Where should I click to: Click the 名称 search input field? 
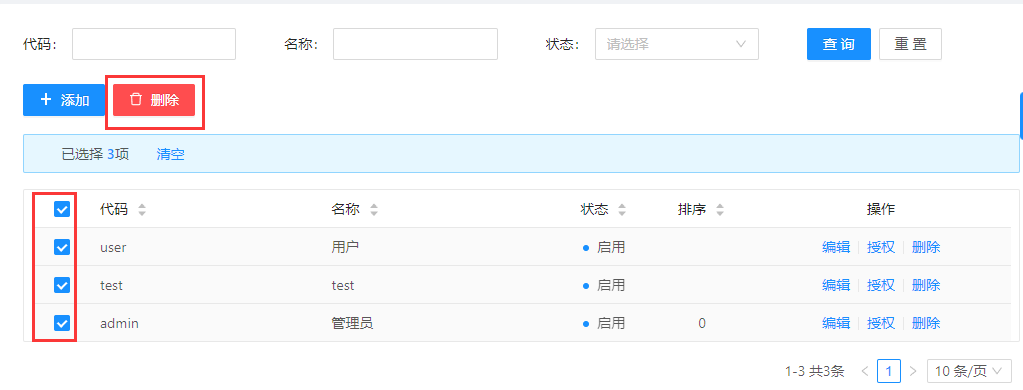point(415,44)
